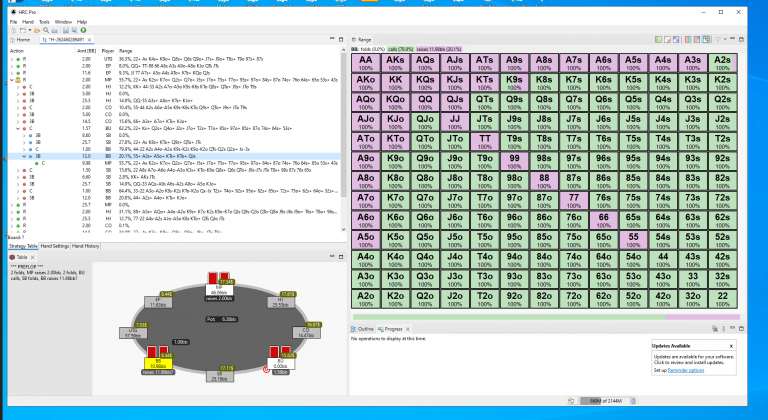Maximize the Range panel

point(741,39)
